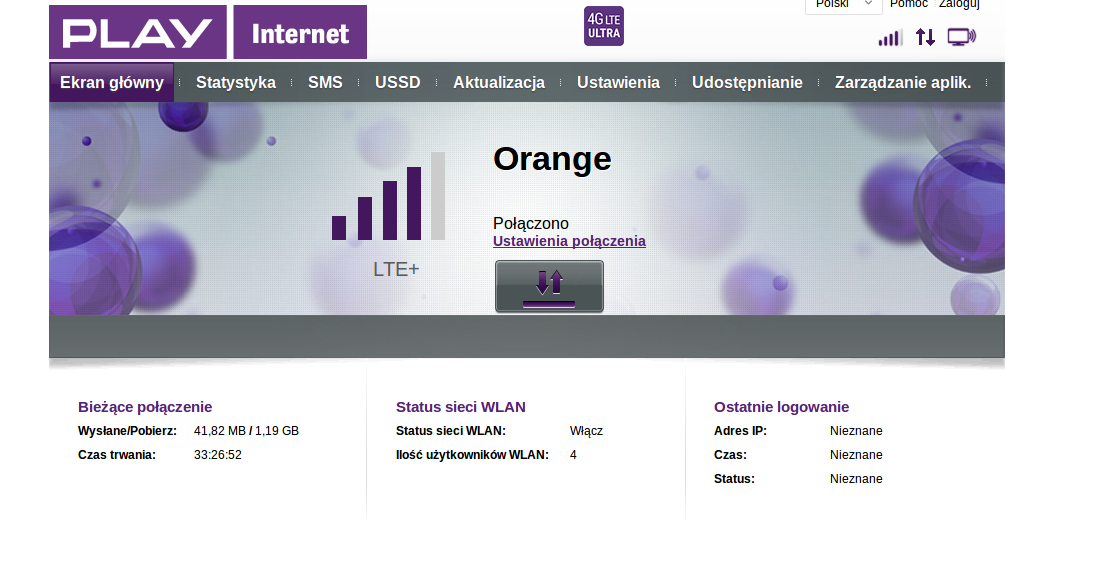
Task: Click the Orange operator name
Action: pyautogui.click(x=552, y=159)
